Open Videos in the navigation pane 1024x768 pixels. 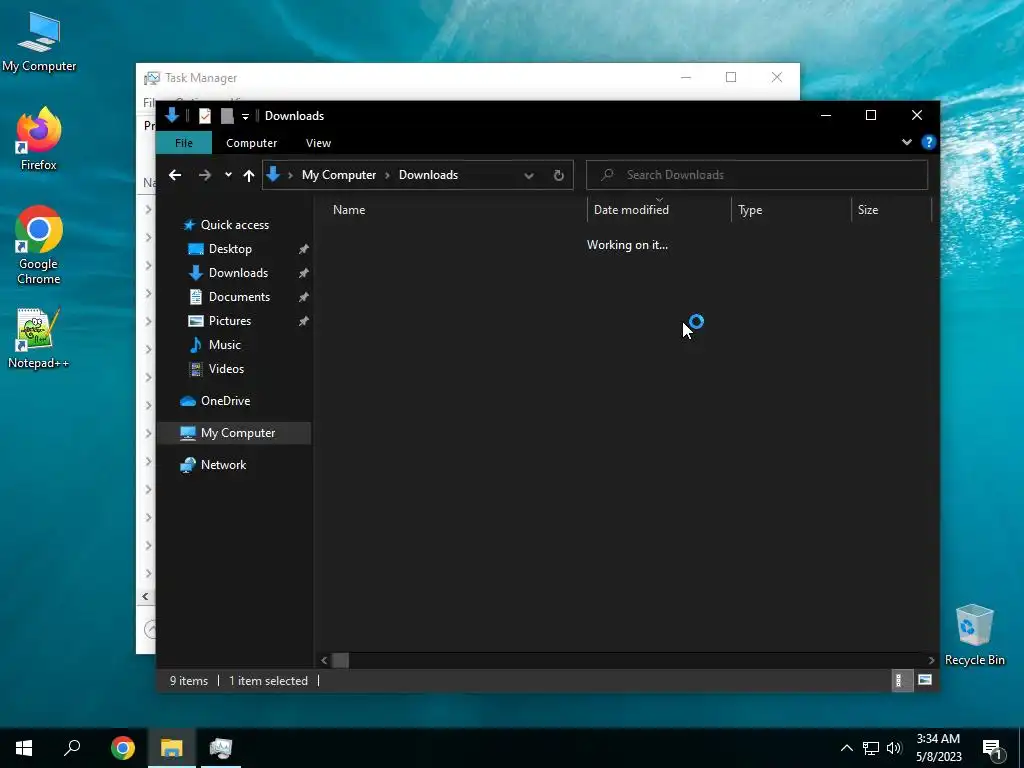pyautogui.click(x=226, y=369)
